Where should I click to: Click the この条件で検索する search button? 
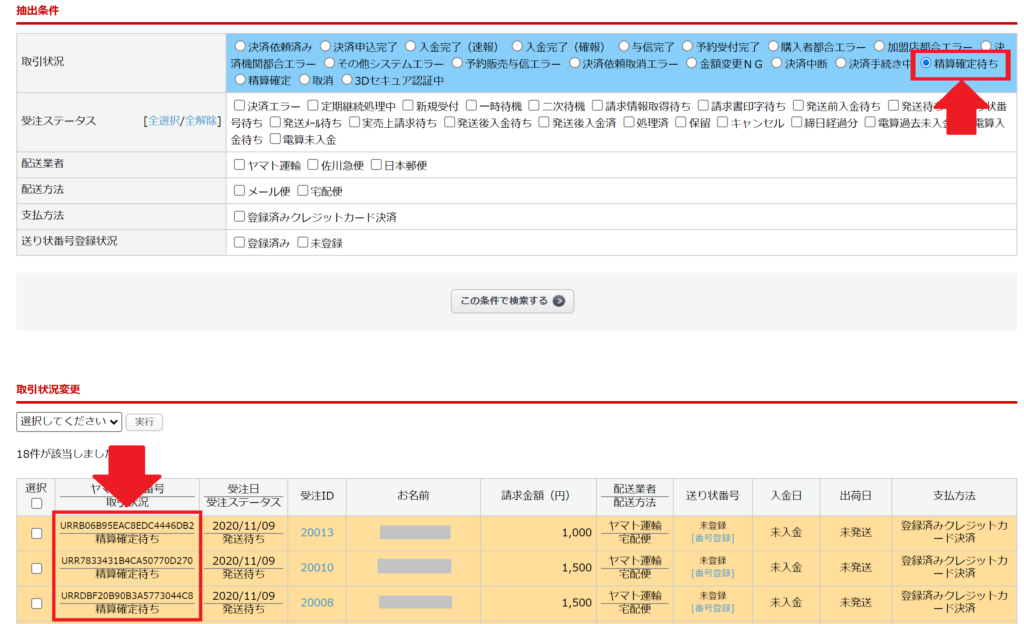pos(512,301)
